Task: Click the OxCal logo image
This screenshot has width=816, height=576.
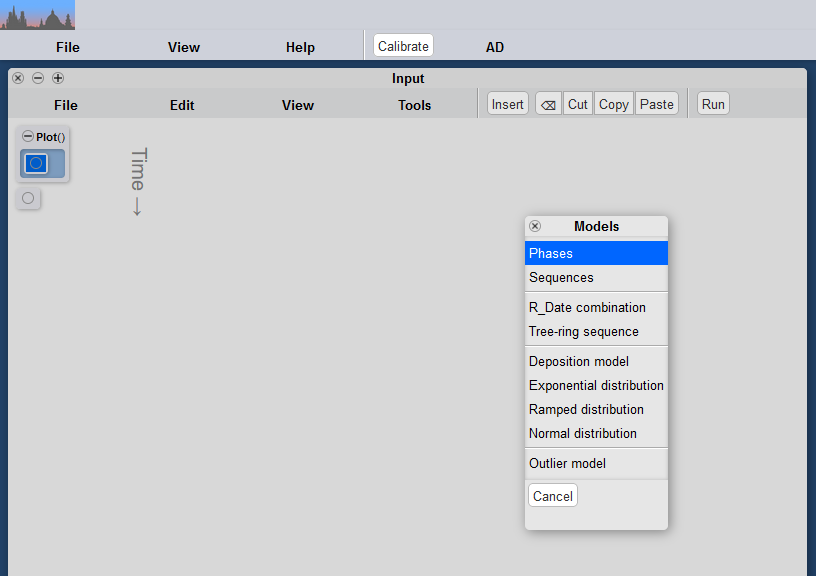Action: [x=37, y=15]
